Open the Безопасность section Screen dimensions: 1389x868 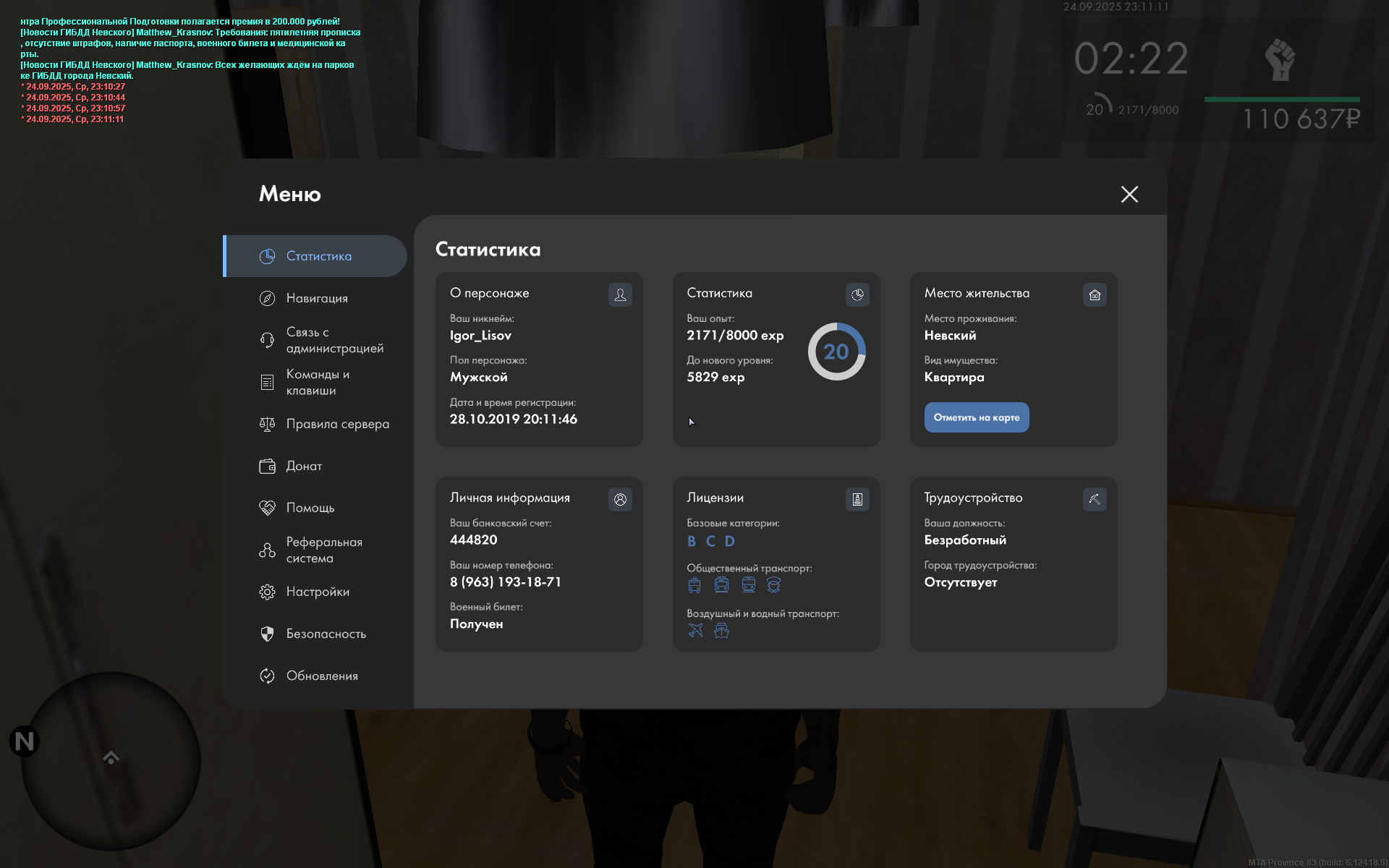326,634
